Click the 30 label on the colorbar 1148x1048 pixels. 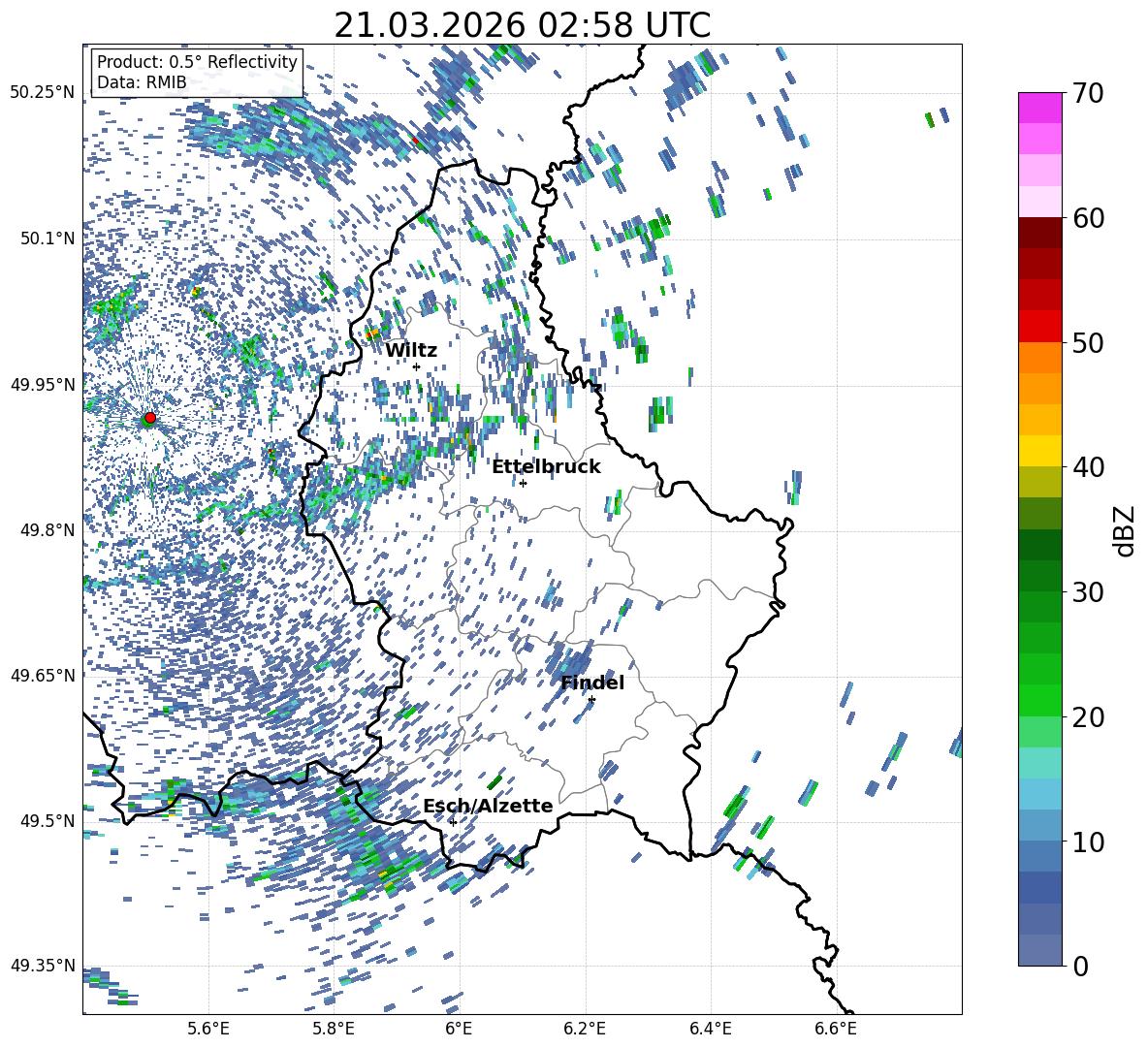pyautogui.click(x=1089, y=592)
